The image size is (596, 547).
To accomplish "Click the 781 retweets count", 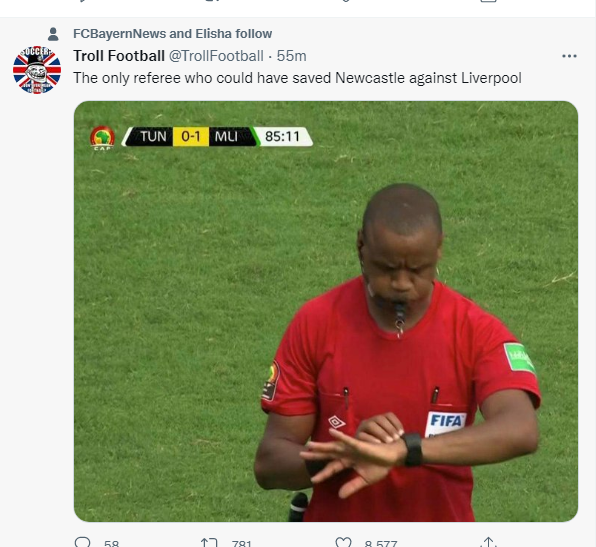I will (242, 543).
